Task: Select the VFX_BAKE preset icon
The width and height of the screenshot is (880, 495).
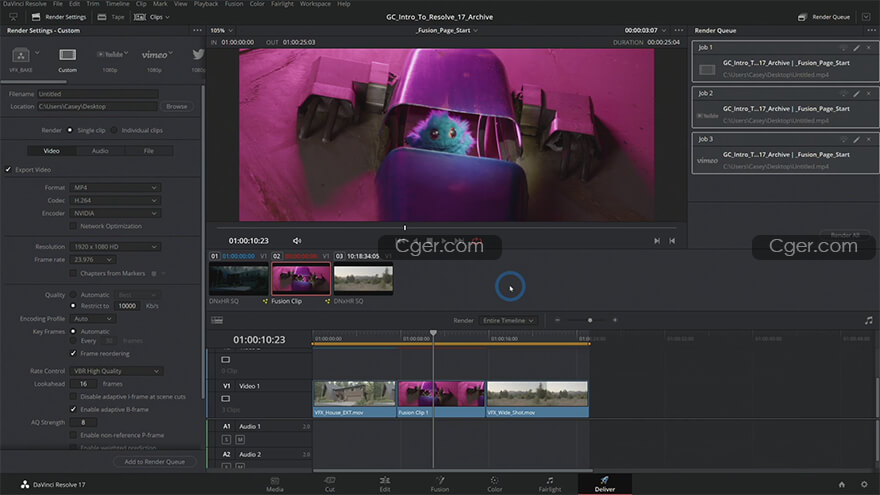Action: (x=21, y=55)
